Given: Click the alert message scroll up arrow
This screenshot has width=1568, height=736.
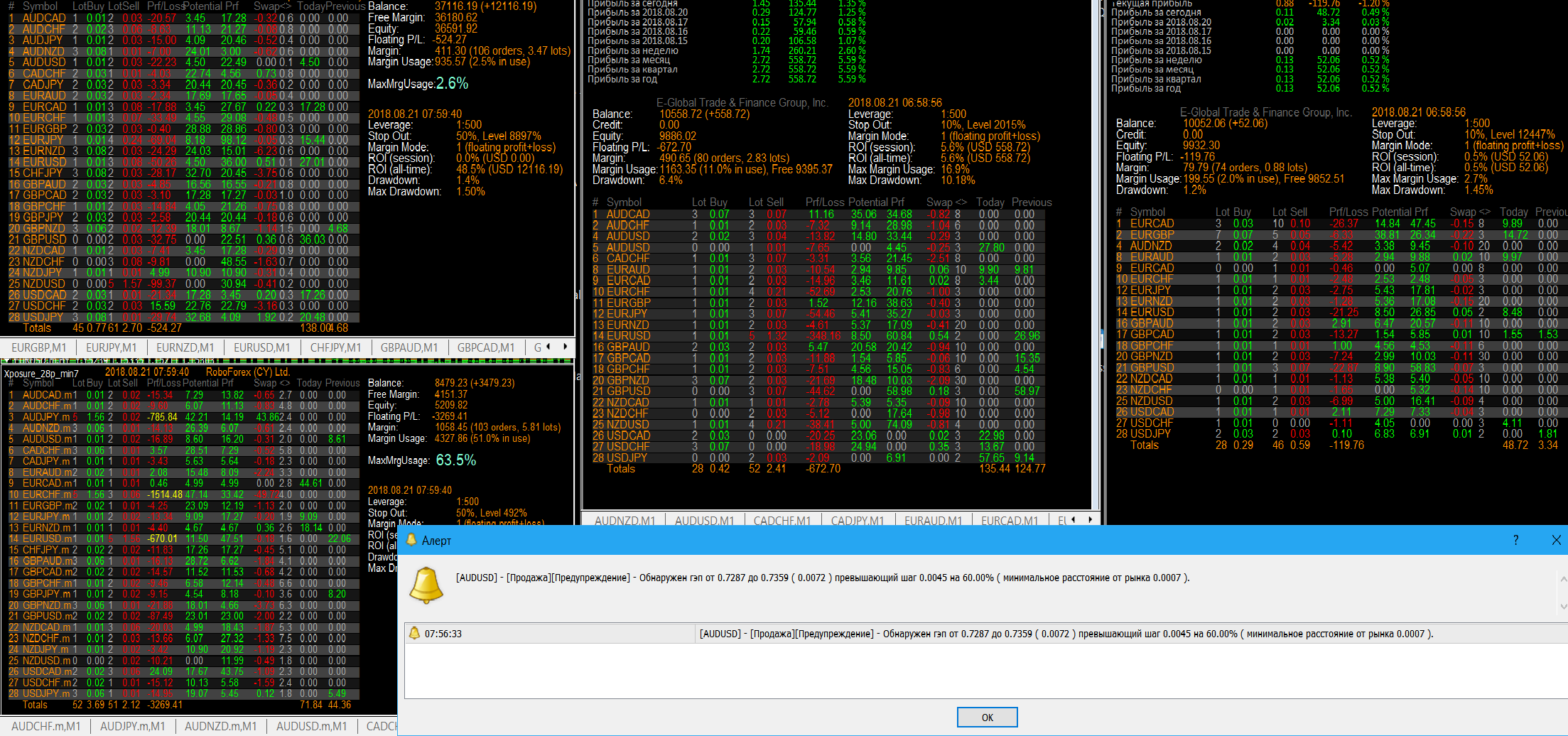Looking at the screenshot, I should [x=1562, y=580].
